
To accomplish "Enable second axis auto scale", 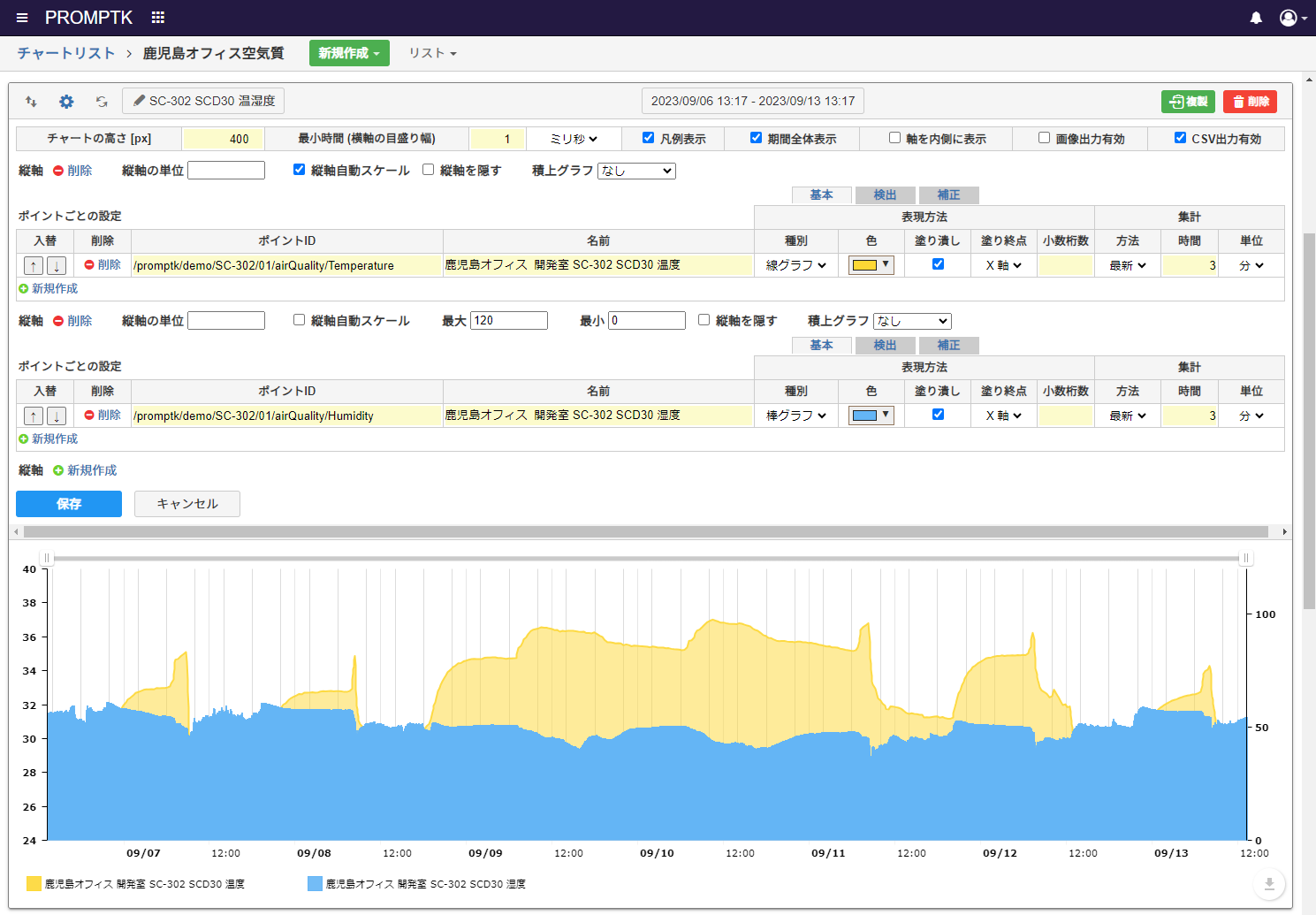I will coord(299,320).
